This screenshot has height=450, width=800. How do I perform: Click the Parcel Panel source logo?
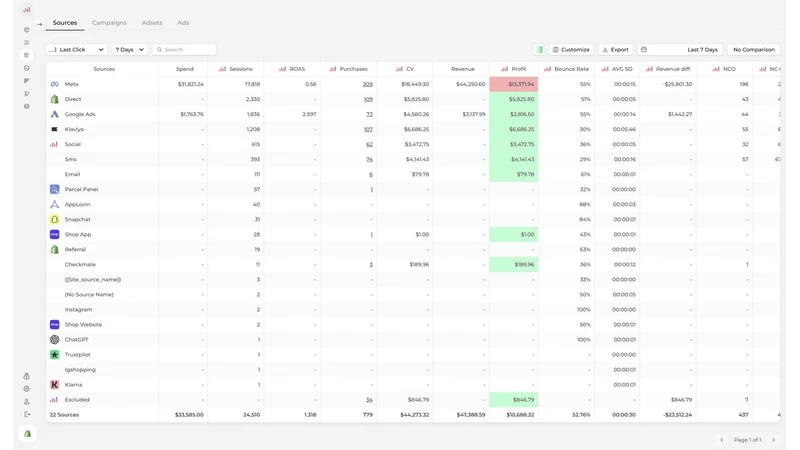tap(55, 189)
